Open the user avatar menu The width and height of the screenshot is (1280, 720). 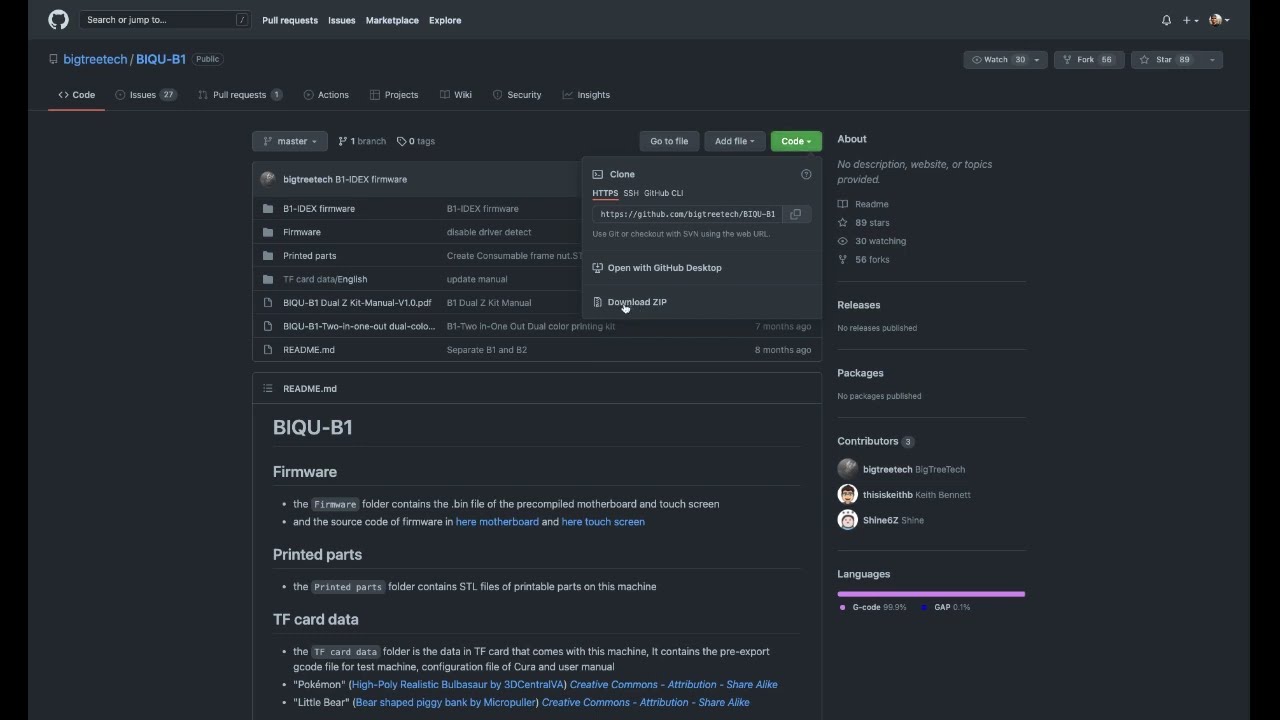tap(1219, 20)
